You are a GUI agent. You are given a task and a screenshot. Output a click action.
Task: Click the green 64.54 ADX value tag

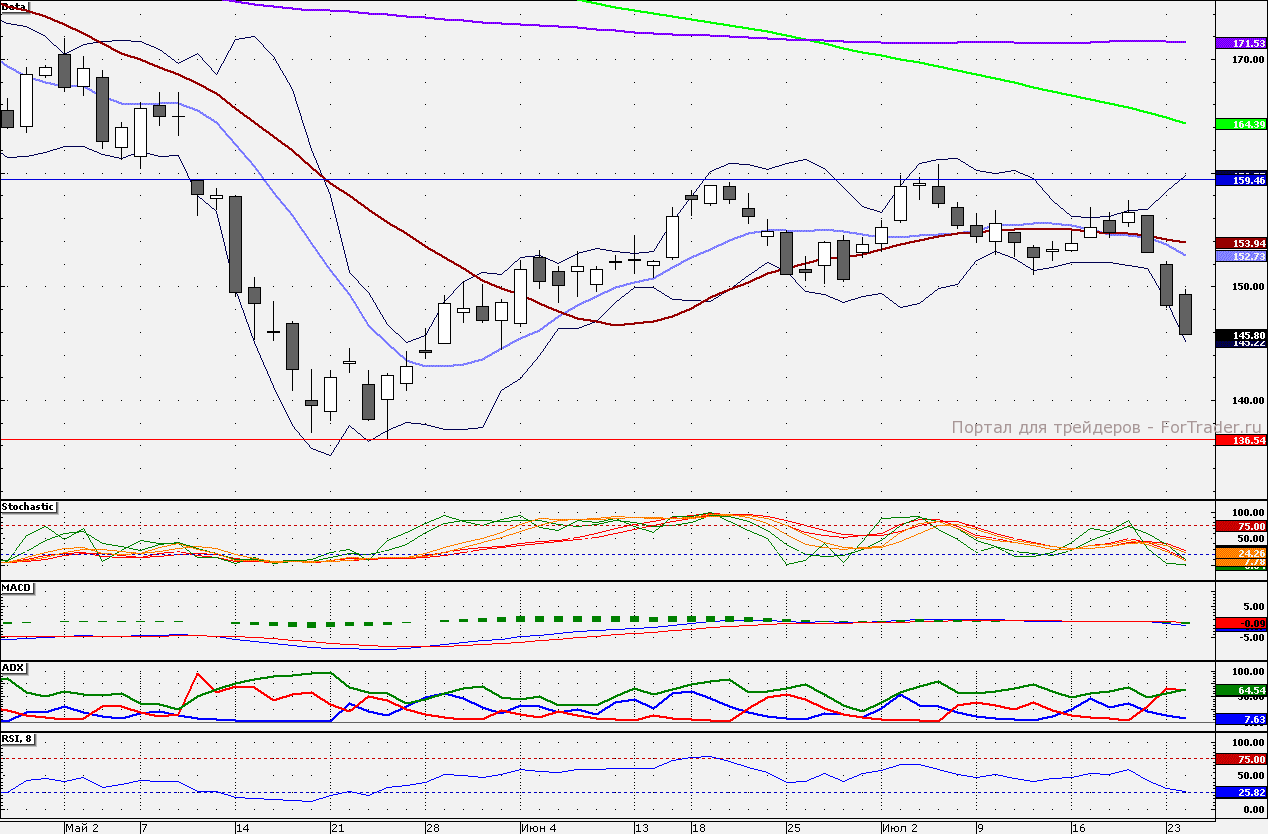[1240, 690]
